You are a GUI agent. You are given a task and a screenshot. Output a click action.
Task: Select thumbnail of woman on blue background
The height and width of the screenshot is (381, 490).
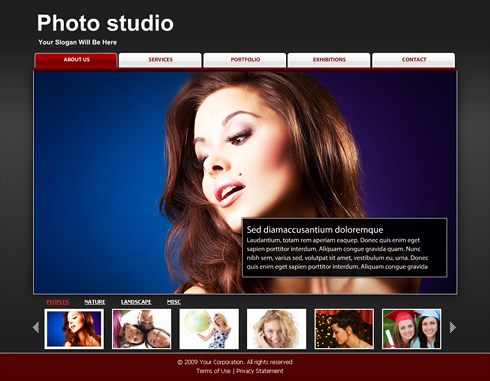pyautogui.click(x=74, y=329)
